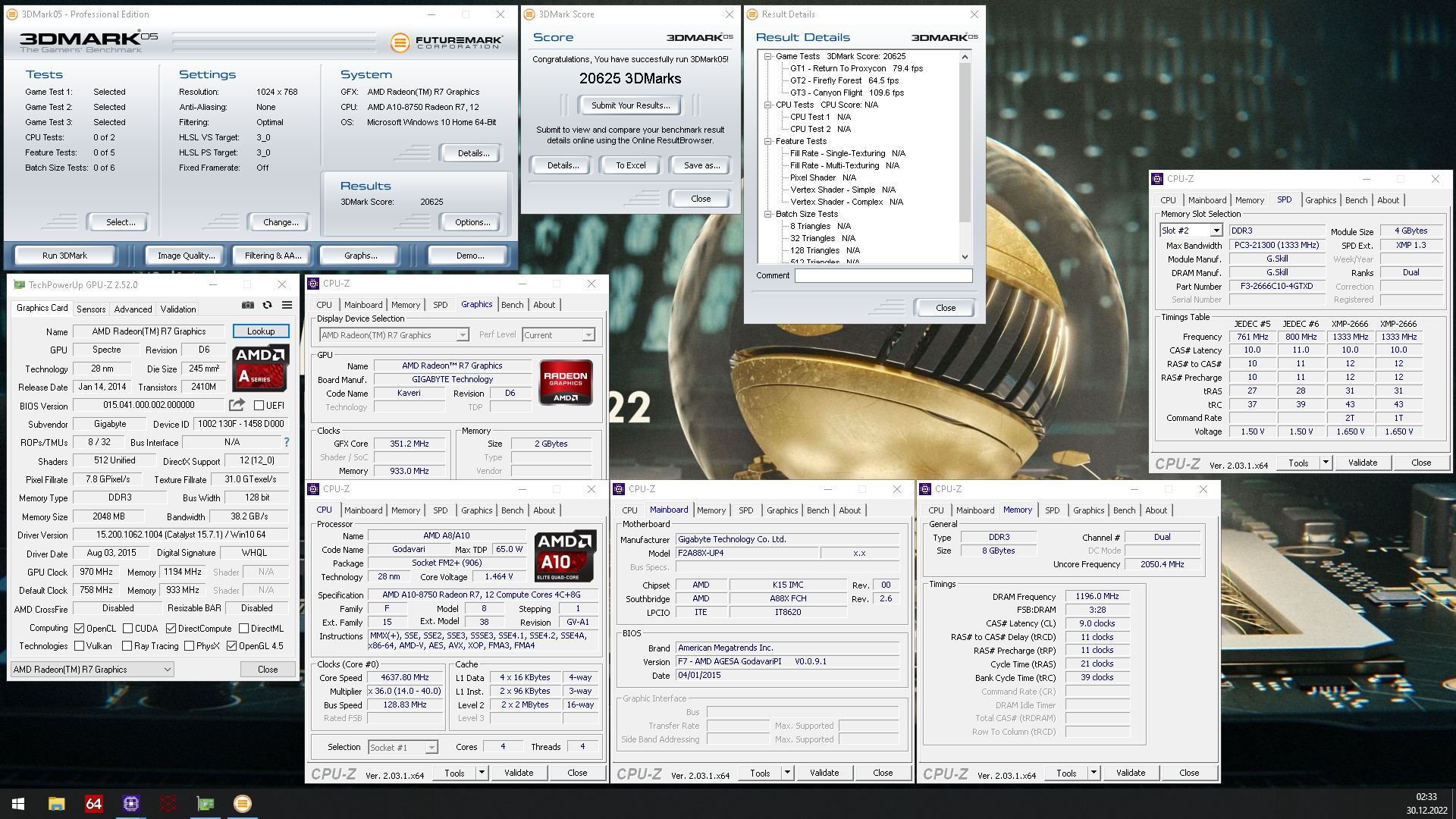
Task: Open Windows Start menu
Action: pyautogui.click(x=18, y=804)
